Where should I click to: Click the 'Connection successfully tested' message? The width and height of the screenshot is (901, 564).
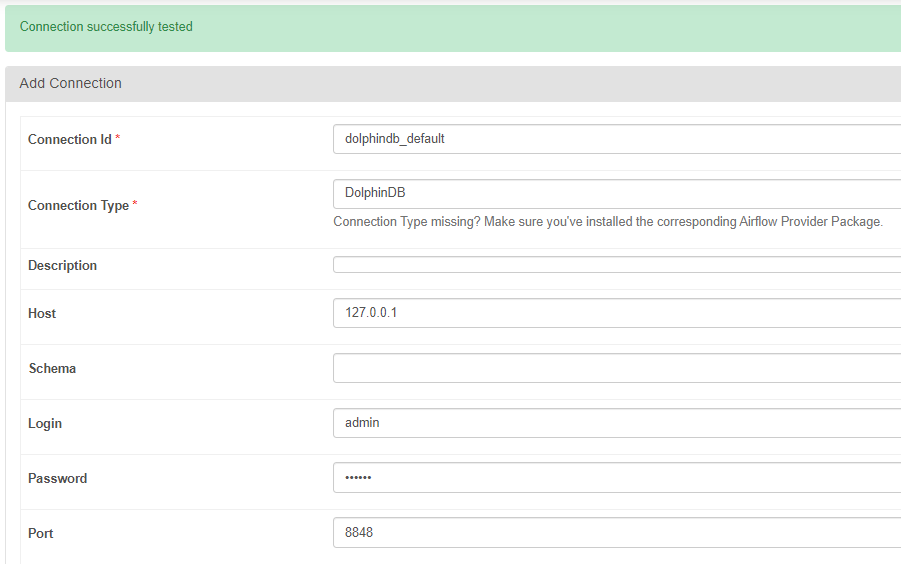point(106,27)
